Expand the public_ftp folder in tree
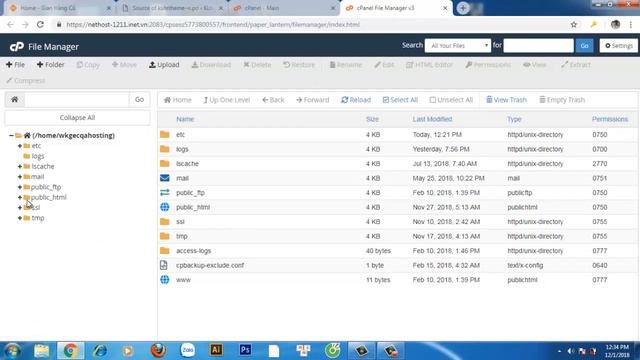Screen dimensions: 640x360 point(20,187)
